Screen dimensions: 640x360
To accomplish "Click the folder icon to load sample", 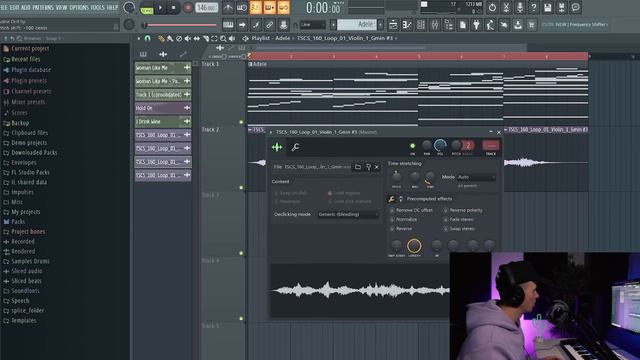I will (x=358, y=167).
